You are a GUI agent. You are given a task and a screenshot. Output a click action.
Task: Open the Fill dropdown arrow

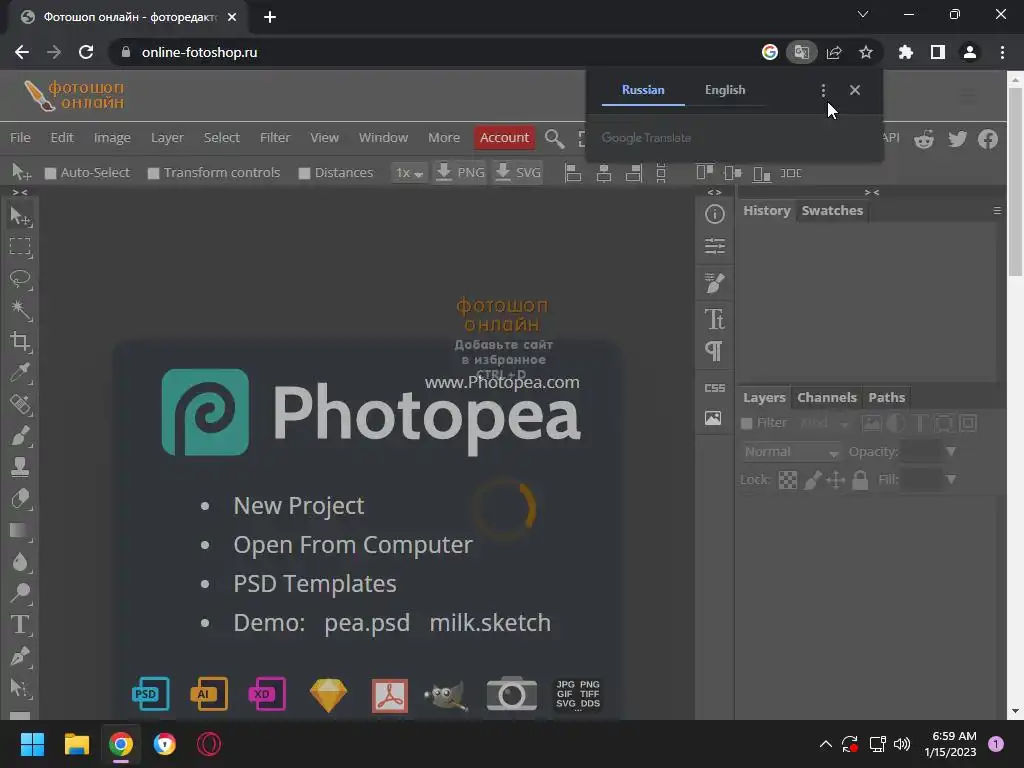[951, 480]
